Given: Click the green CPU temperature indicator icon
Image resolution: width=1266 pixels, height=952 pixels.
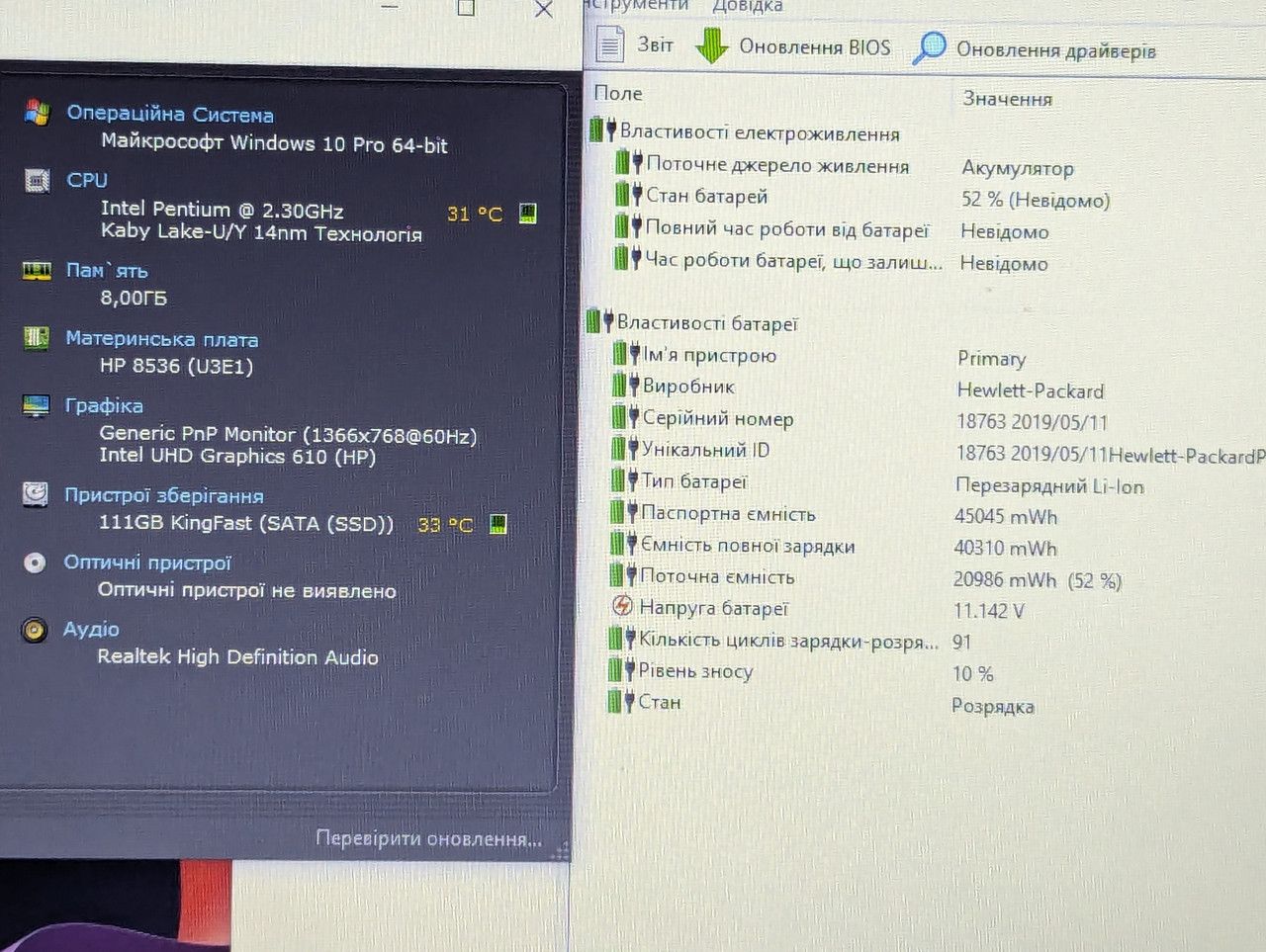Looking at the screenshot, I should (528, 214).
